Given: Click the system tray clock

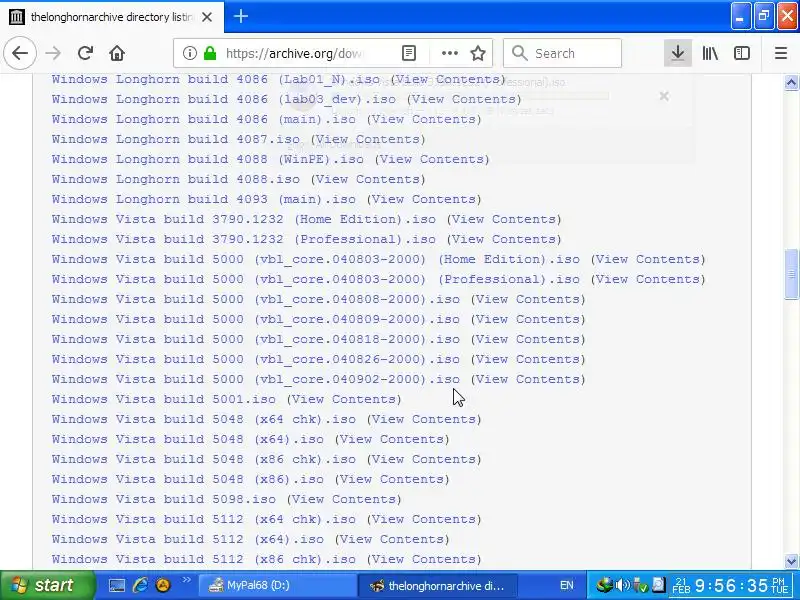Looking at the screenshot, I should click(732, 585).
